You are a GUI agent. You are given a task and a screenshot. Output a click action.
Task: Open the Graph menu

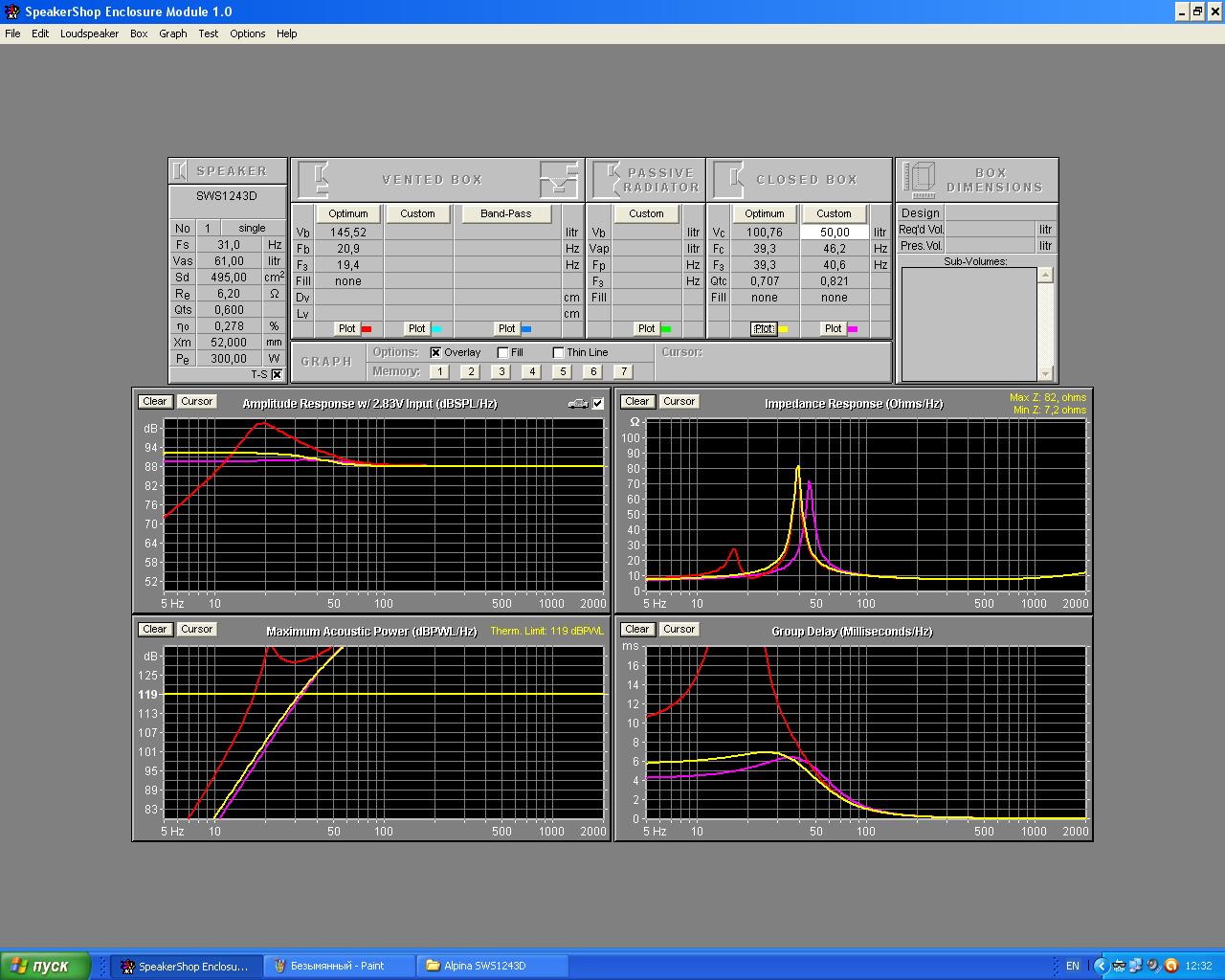pyautogui.click(x=172, y=33)
